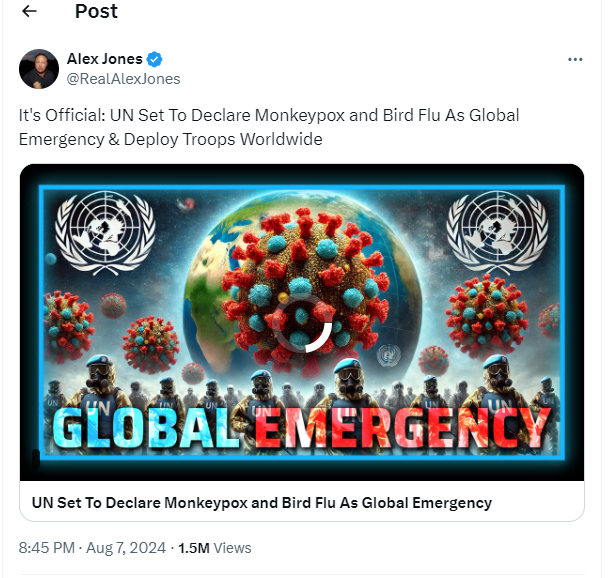
Task: Click the blue GLOBAL word in thumbnail
Action: [146, 427]
